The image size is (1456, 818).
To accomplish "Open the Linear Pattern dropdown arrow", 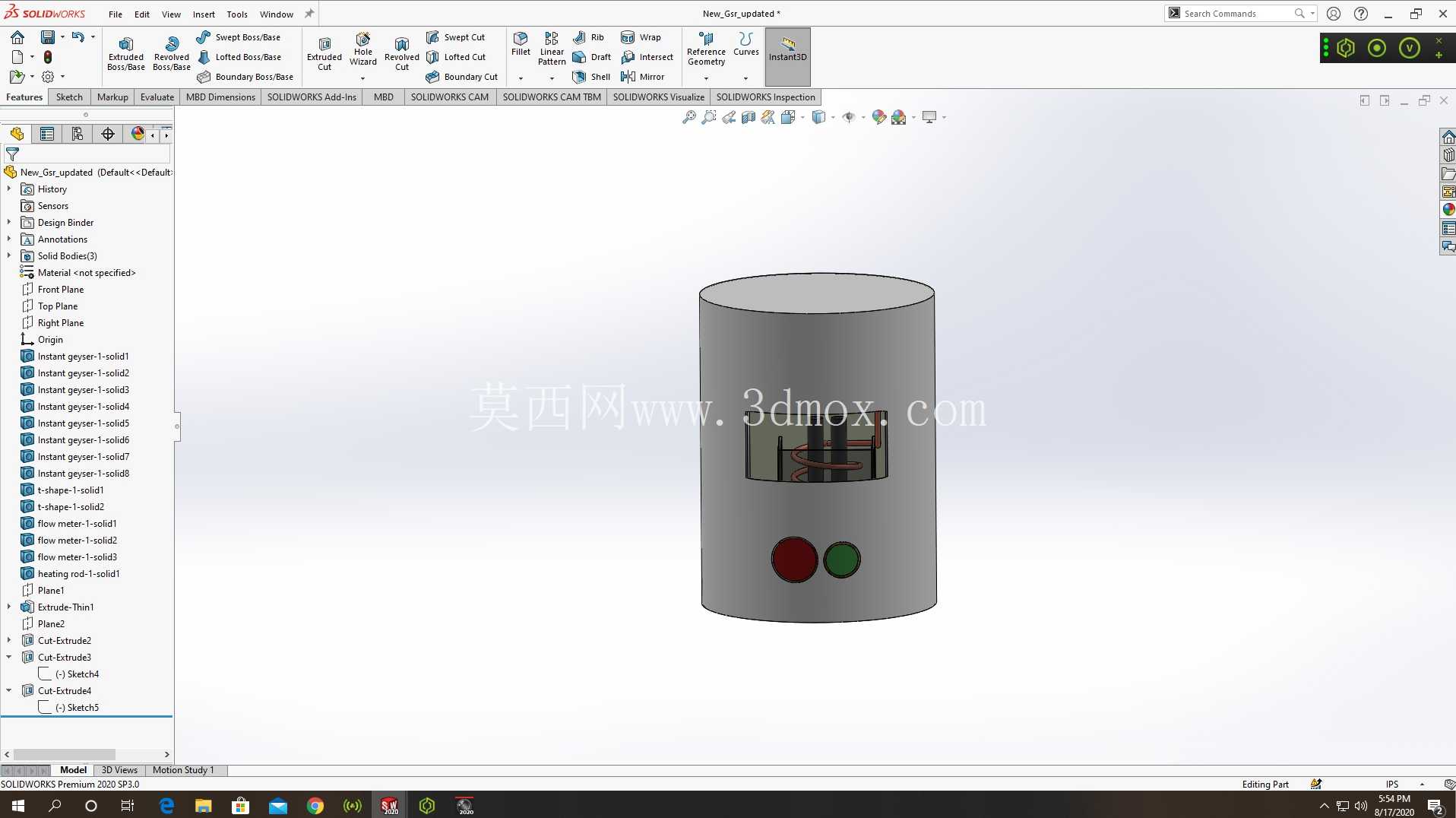I will point(552,78).
